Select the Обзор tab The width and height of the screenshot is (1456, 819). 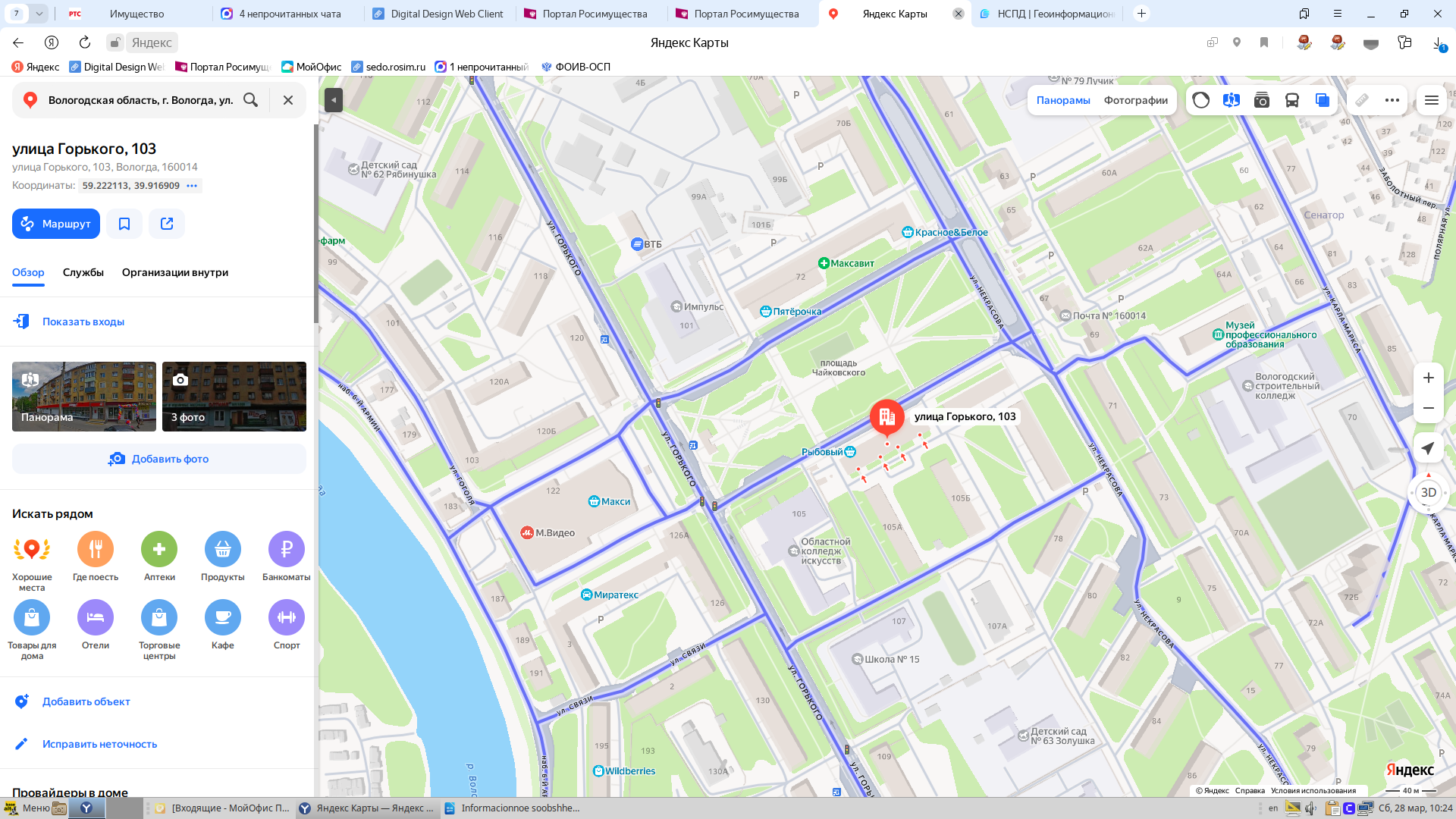click(28, 272)
